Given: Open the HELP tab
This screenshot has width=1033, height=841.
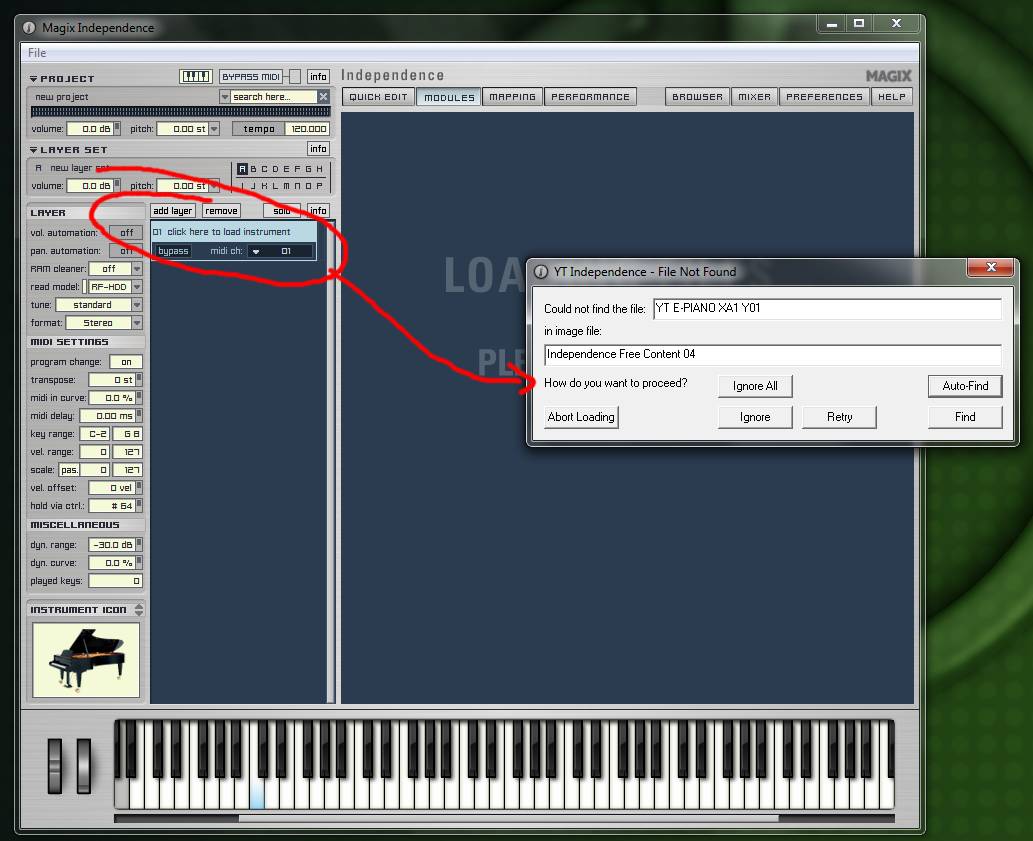Looking at the screenshot, I should click(x=891, y=97).
